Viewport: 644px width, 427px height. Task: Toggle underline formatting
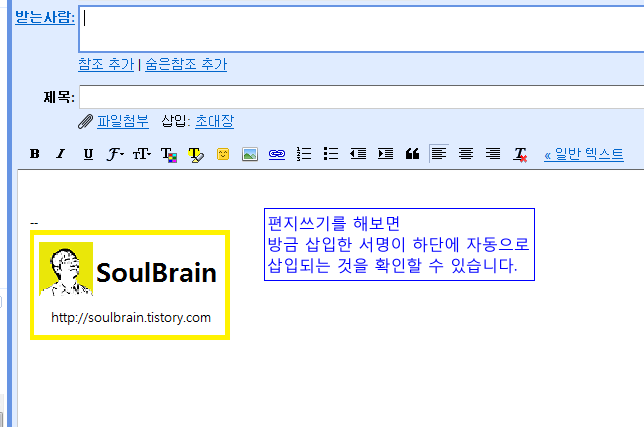pyautogui.click(x=88, y=154)
